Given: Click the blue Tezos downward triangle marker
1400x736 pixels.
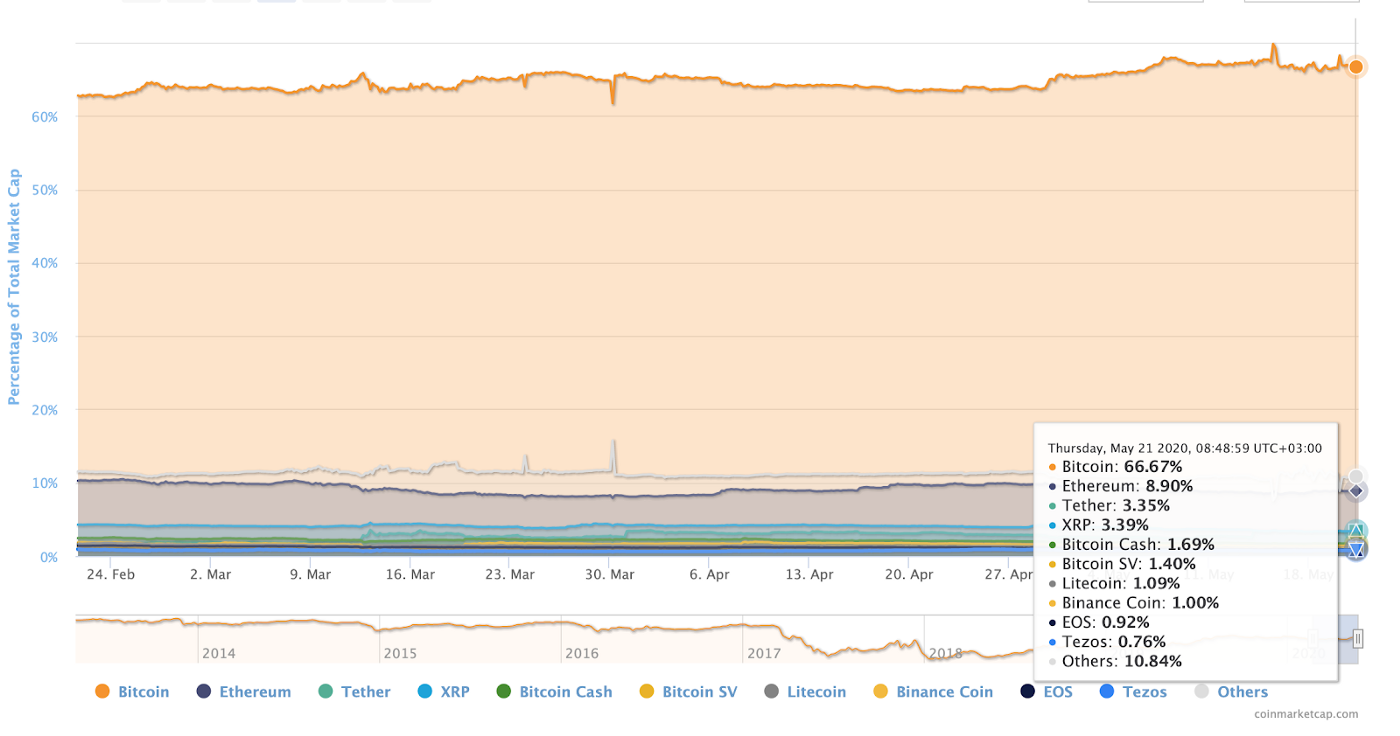Looking at the screenshot, I should pyautogui.click(x=1356, y=550).
